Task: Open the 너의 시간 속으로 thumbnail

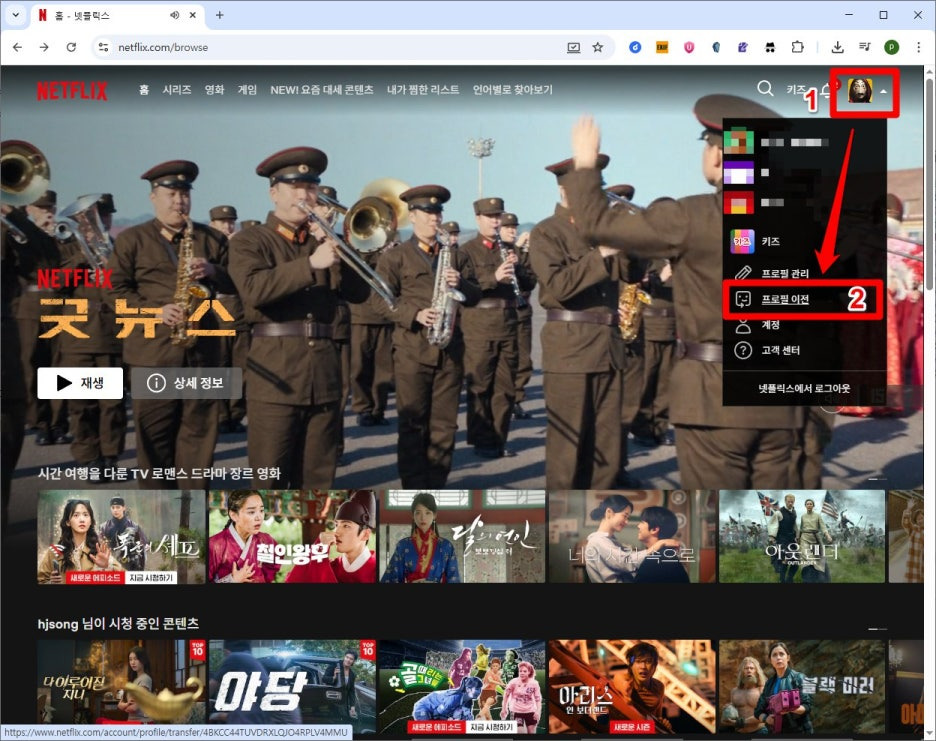Action: [633, 537]
